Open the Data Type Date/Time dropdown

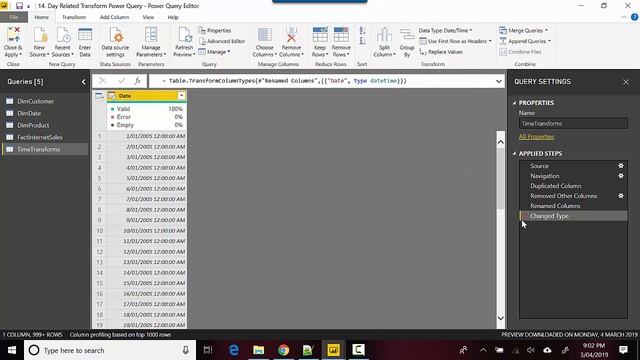coord(445,31)
